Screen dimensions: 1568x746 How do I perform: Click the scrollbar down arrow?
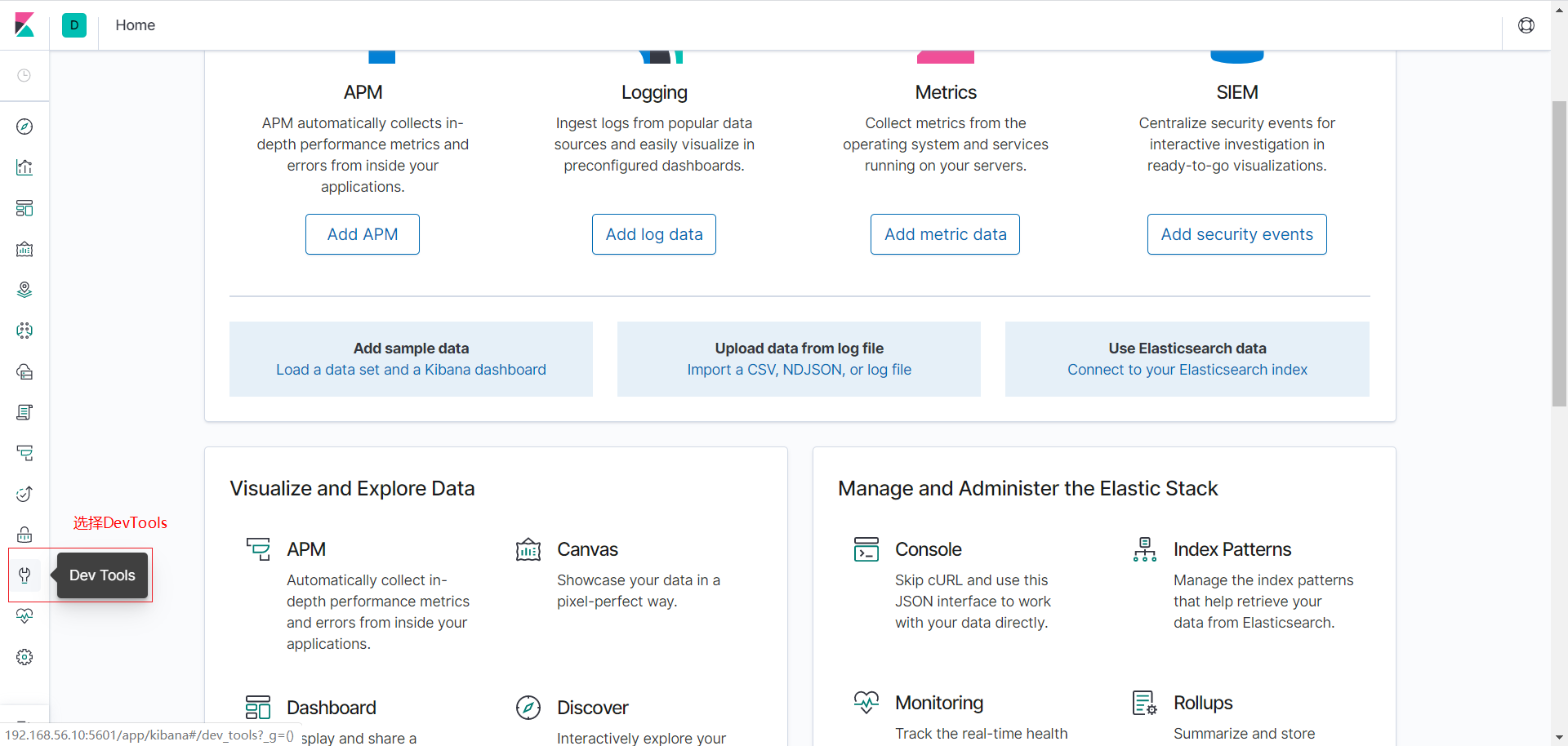point(1560,738)
